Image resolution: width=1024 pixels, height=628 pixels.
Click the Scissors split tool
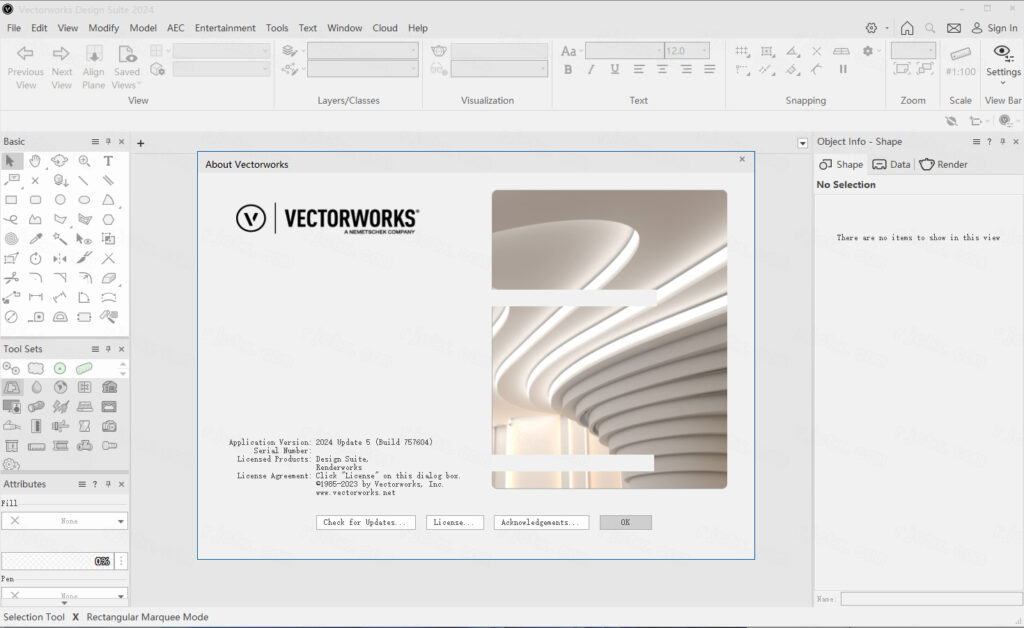(x=11, y=278)
